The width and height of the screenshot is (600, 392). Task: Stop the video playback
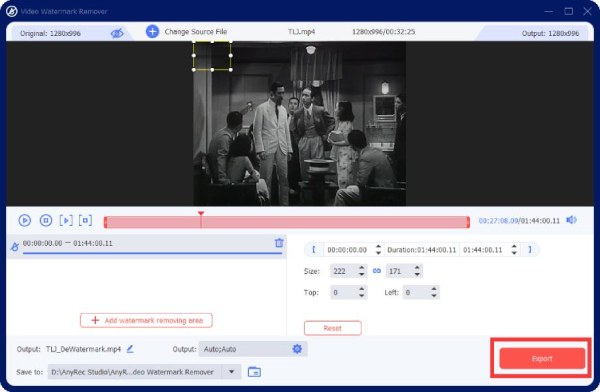[x=46, y=220]
